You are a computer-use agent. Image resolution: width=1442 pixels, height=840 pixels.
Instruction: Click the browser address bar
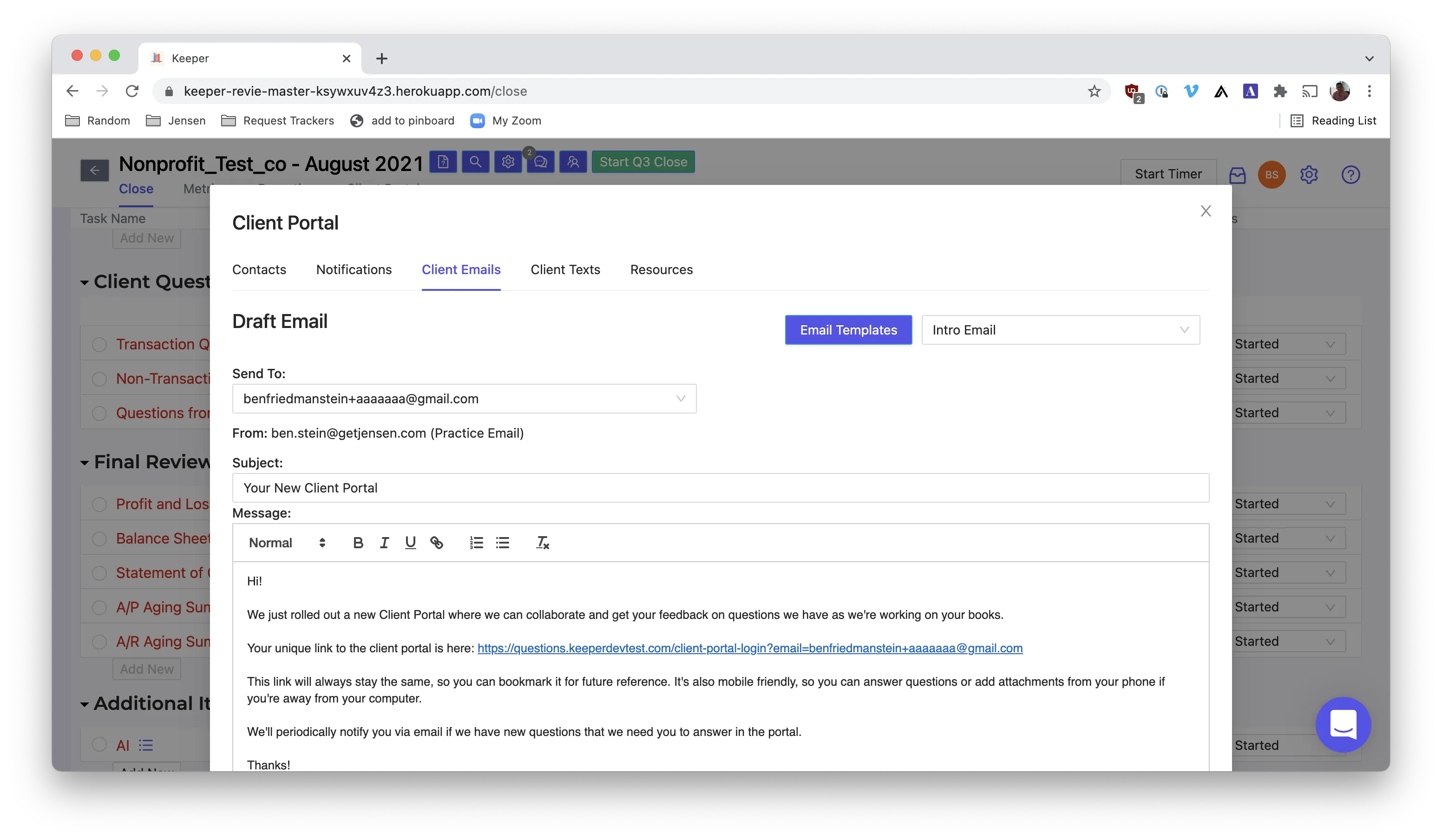[632, 91]
